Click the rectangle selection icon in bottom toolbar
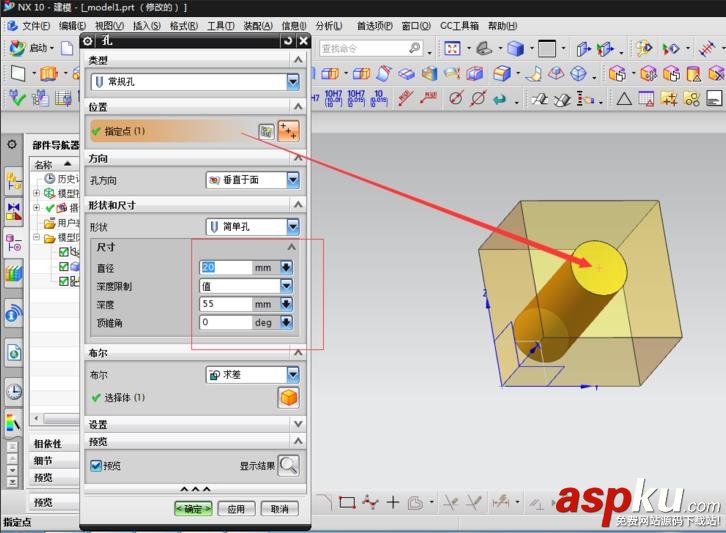Viewport: 726px width, 533px height. point(347,502)
